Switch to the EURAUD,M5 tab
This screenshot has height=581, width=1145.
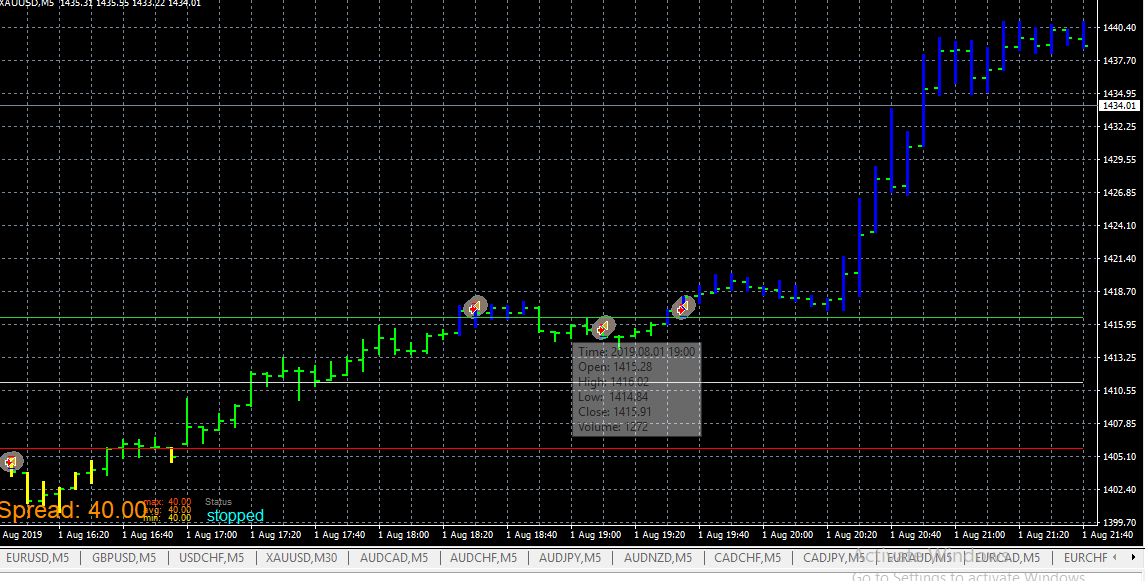(919, 558)
